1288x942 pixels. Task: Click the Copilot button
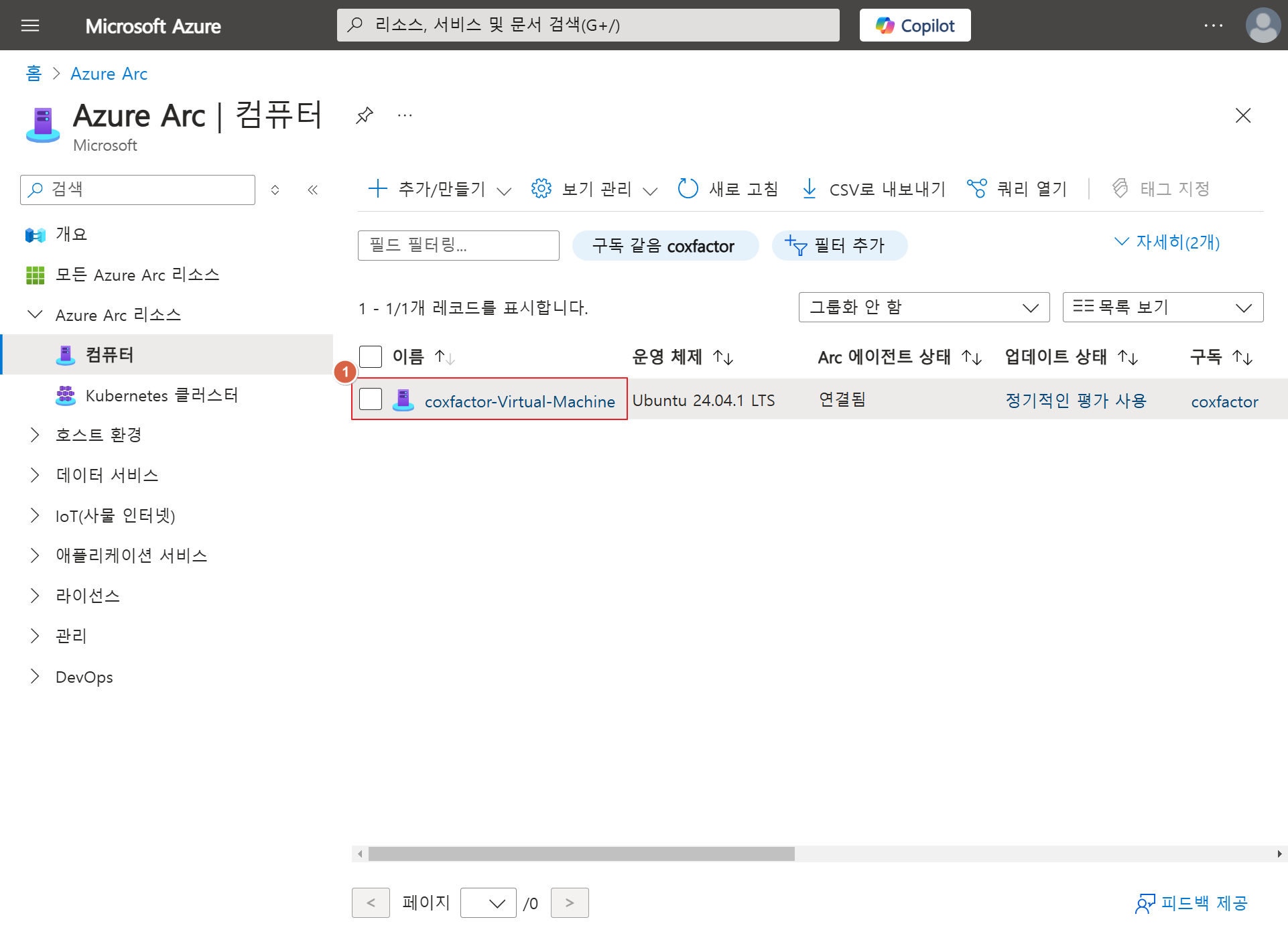[x=915, y=25]
